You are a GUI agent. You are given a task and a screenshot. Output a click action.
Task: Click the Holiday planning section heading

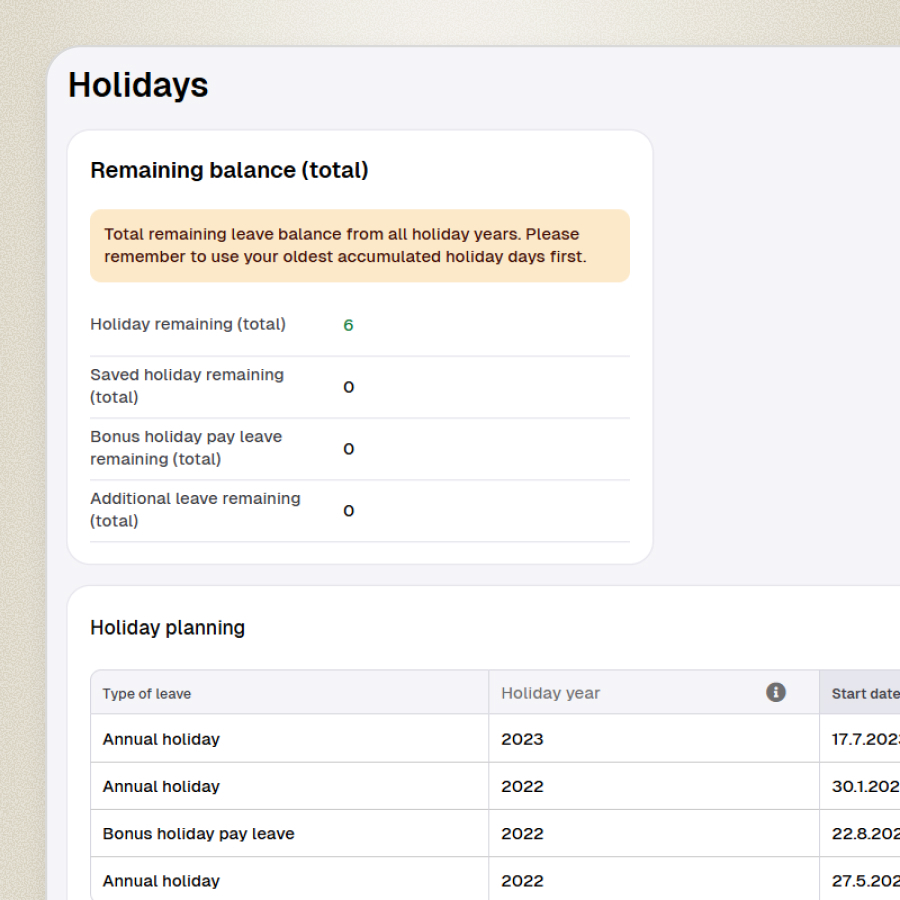click(x=167, y=627)
